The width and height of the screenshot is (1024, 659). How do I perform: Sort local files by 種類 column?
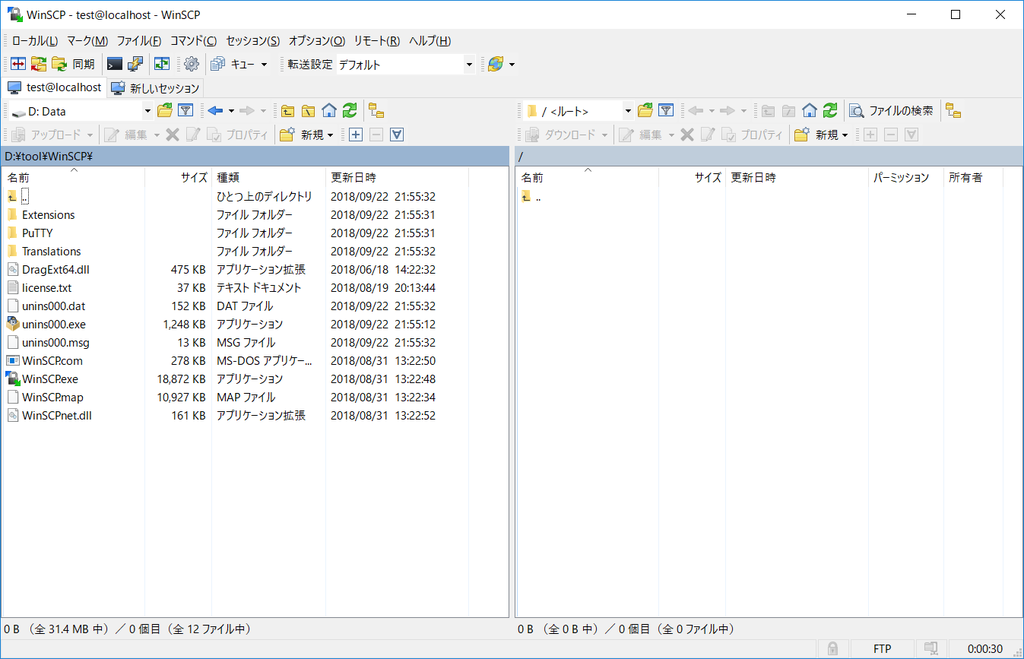[x=268, y=177]
